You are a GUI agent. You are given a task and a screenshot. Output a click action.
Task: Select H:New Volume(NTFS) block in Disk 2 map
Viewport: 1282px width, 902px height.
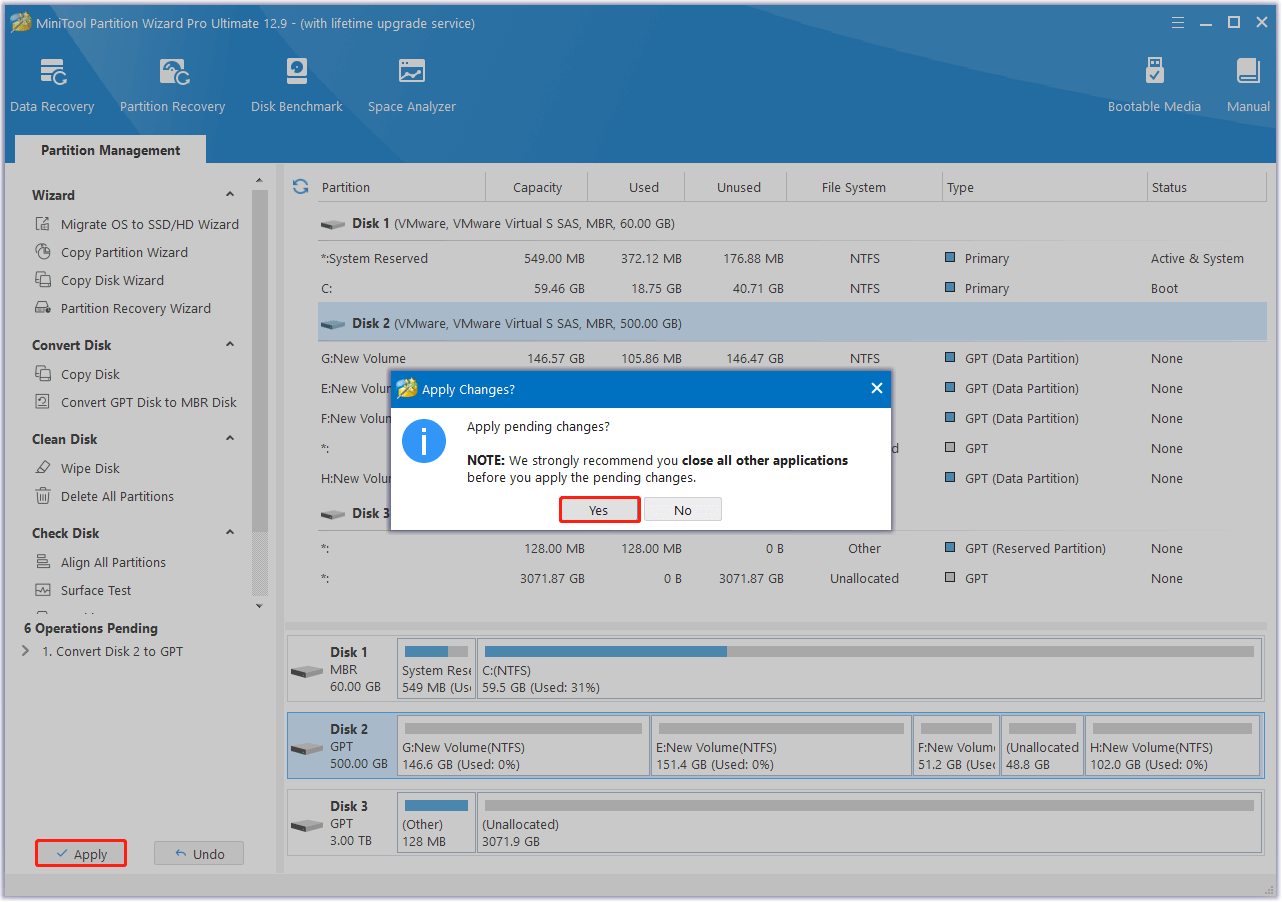(x=1173, y=745)
